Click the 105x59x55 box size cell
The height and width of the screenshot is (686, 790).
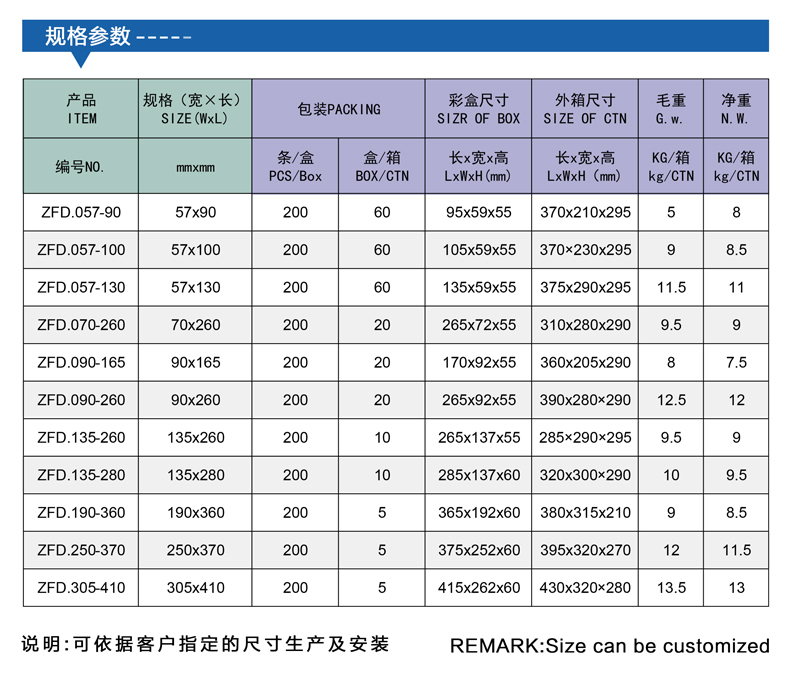(x=479, y=250)
